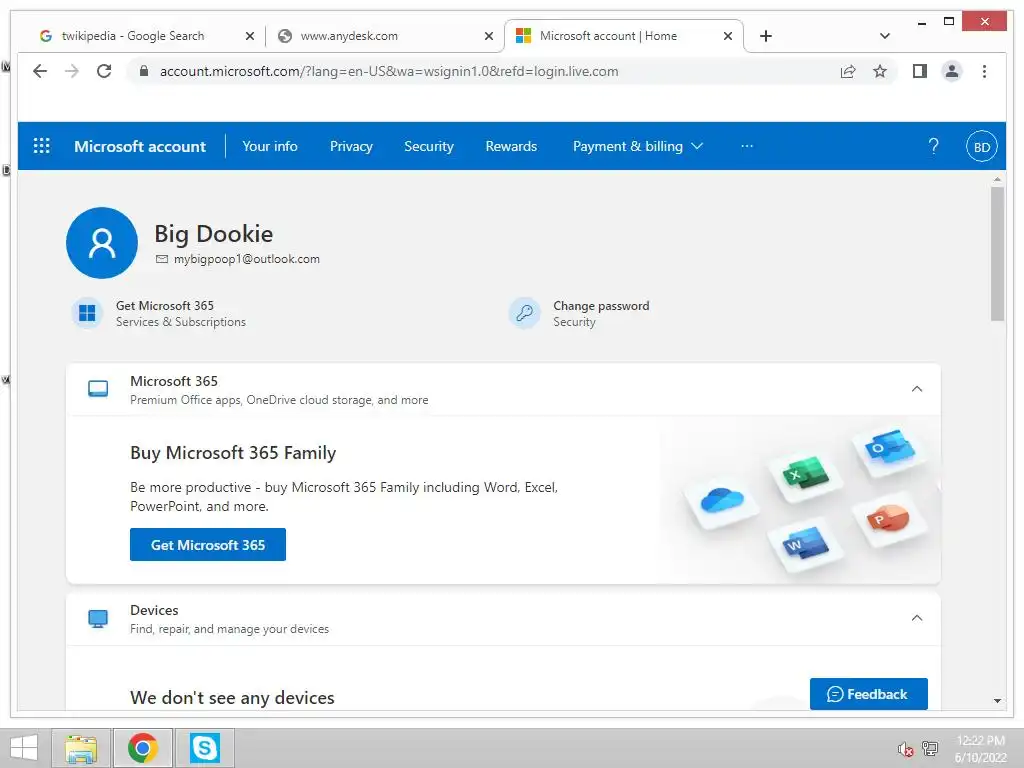Open the BD account avatar menu
The height and width of the screenshot is (768, 1024).
coord(981,146)
